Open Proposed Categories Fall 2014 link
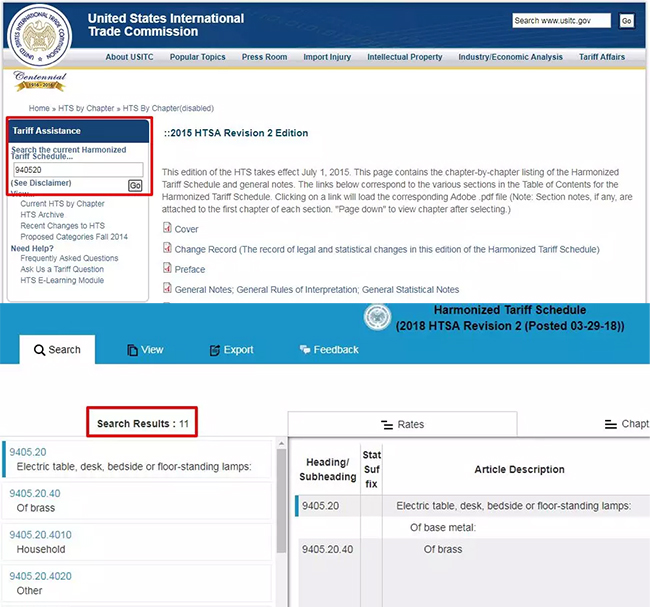The height and width of the screenshot is (607, 650). coord(74,237)
